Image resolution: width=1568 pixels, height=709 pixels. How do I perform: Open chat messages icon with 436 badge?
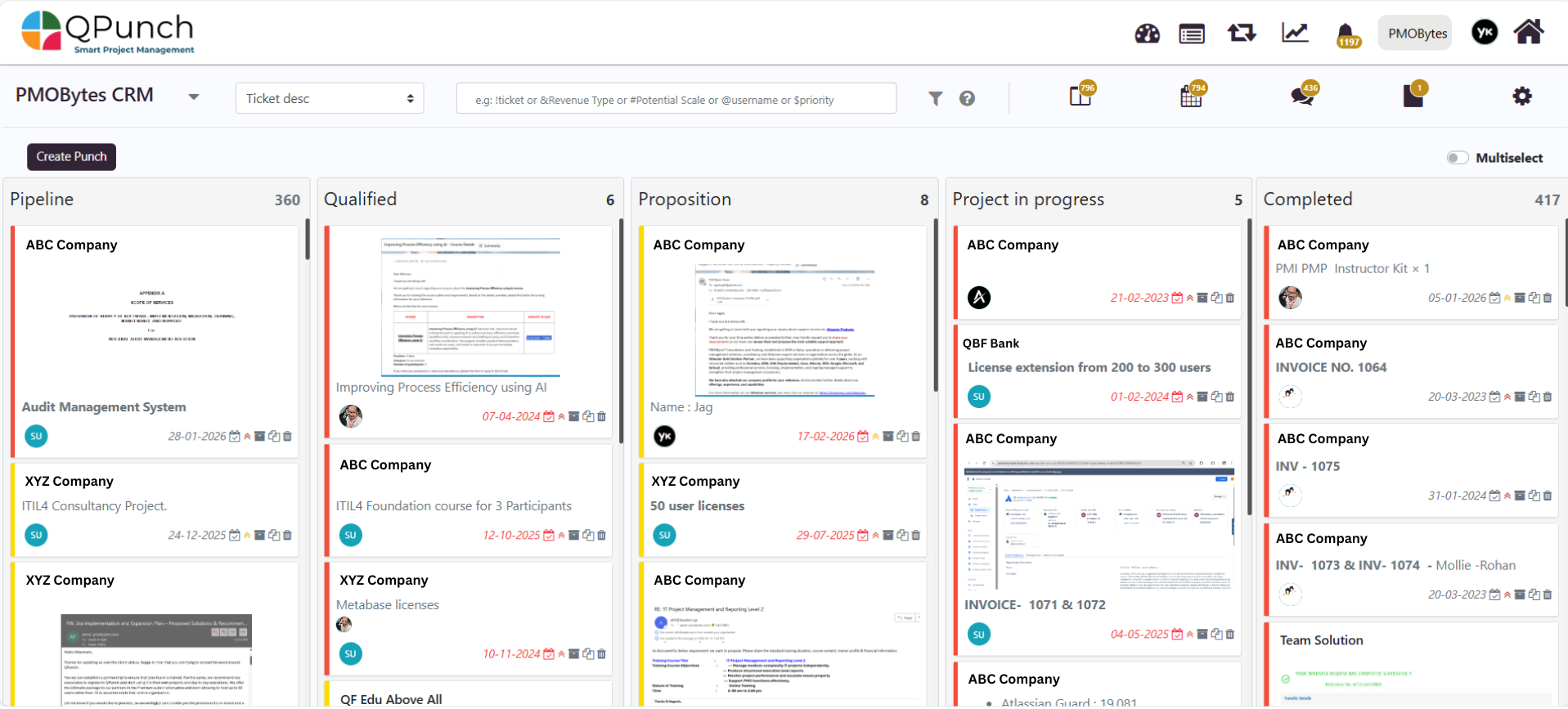click(1302, 96)
